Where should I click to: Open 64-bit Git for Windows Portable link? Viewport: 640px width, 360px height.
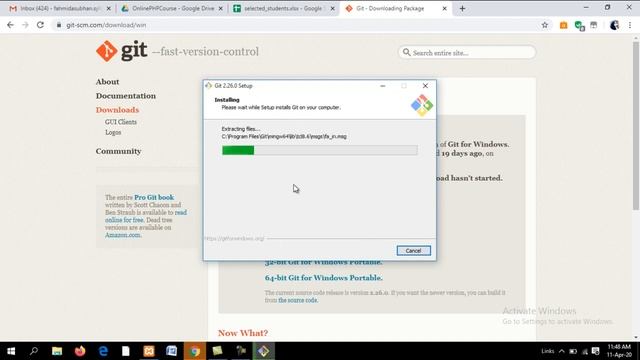coord(324,278)
